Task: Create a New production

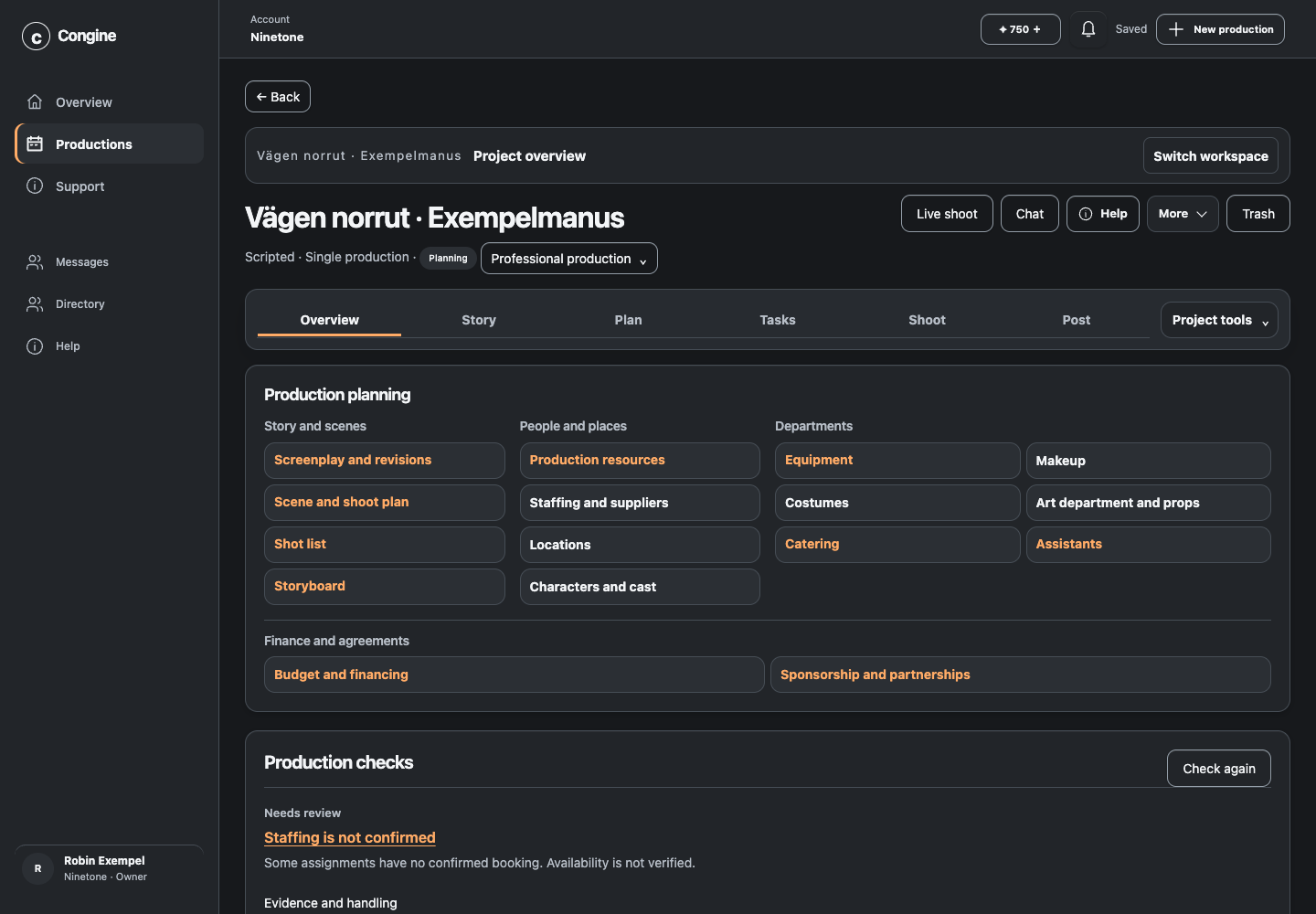Action: (1220, 29)
